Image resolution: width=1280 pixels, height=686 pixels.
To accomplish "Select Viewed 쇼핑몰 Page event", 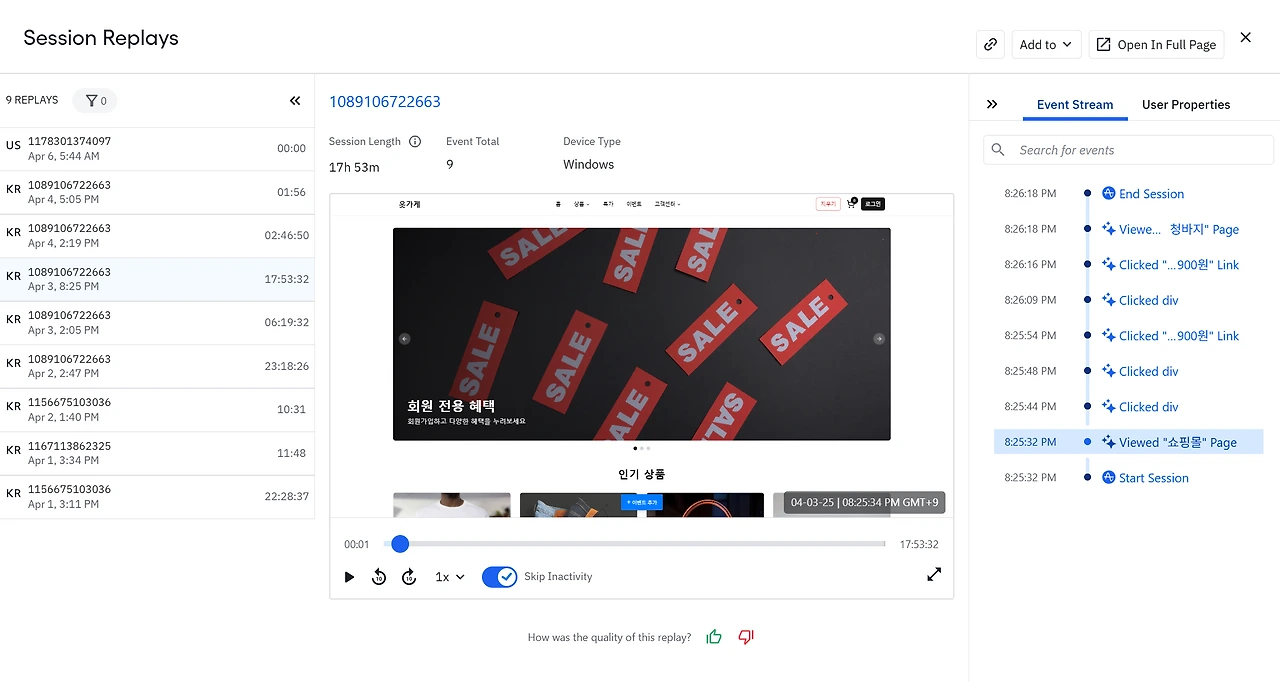I will 1129,442.
